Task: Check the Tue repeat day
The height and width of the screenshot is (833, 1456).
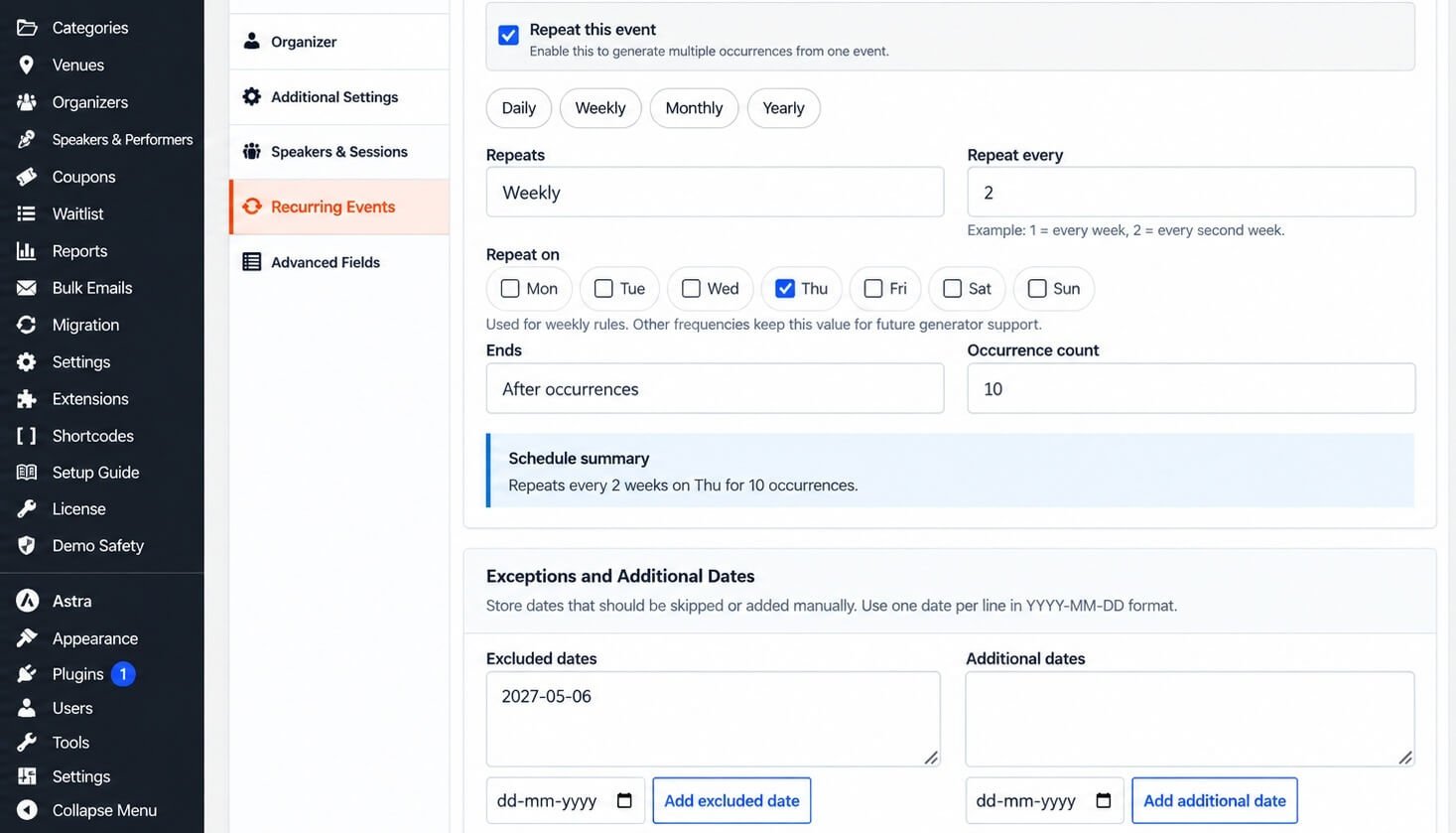Action: pyautogui.click(x=603, y=289)
